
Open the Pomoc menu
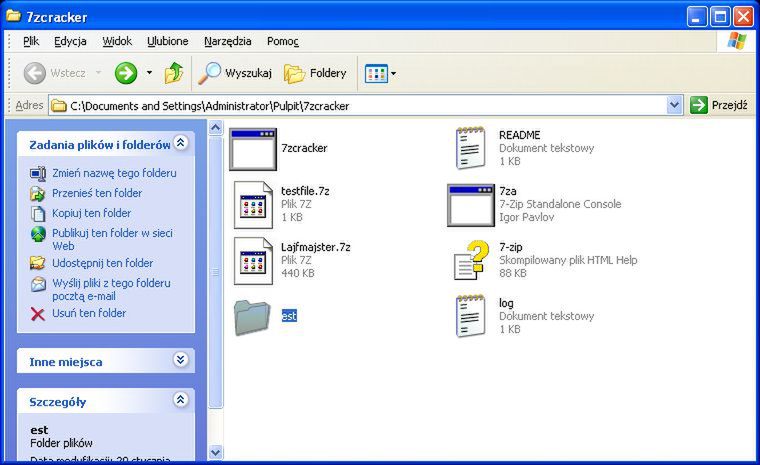point(283,41)
